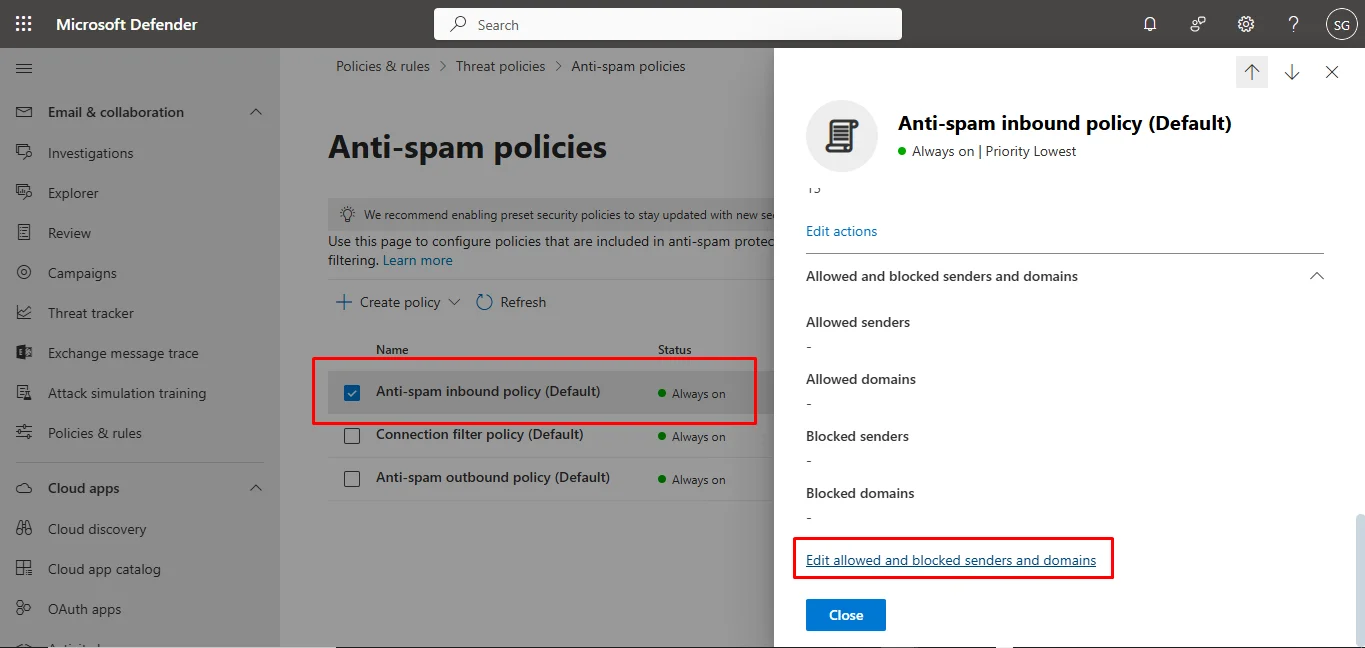
Task: Open the app launcher waffle icon
Action: (24, 24)
